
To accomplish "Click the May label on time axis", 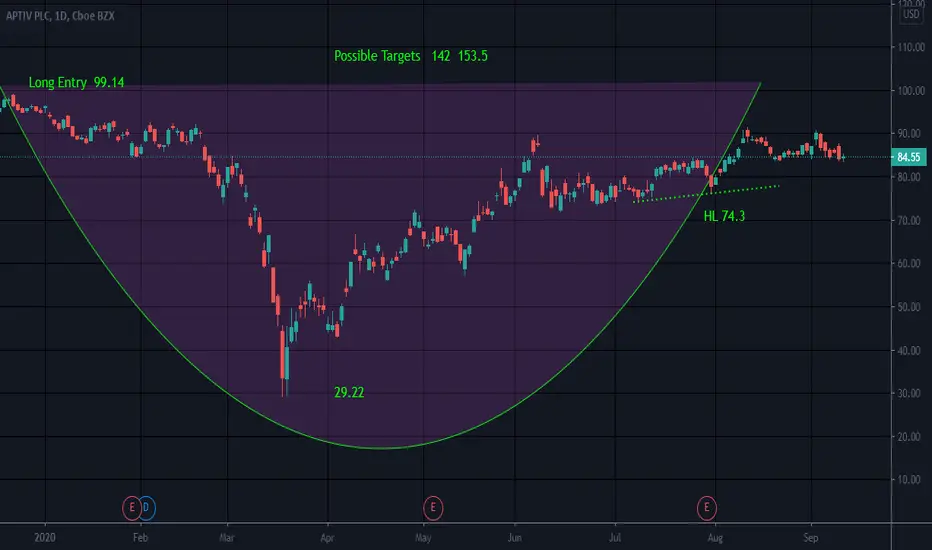I will click(x=423, y=538).
